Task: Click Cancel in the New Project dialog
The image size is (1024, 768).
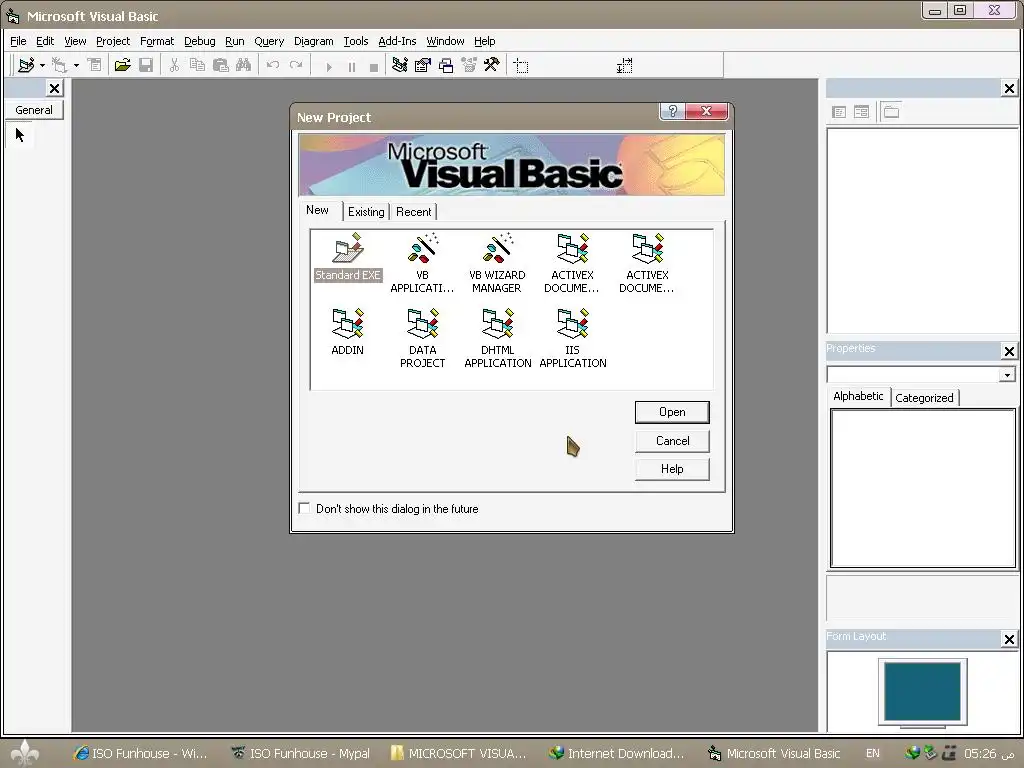Action: pos(672,441)
